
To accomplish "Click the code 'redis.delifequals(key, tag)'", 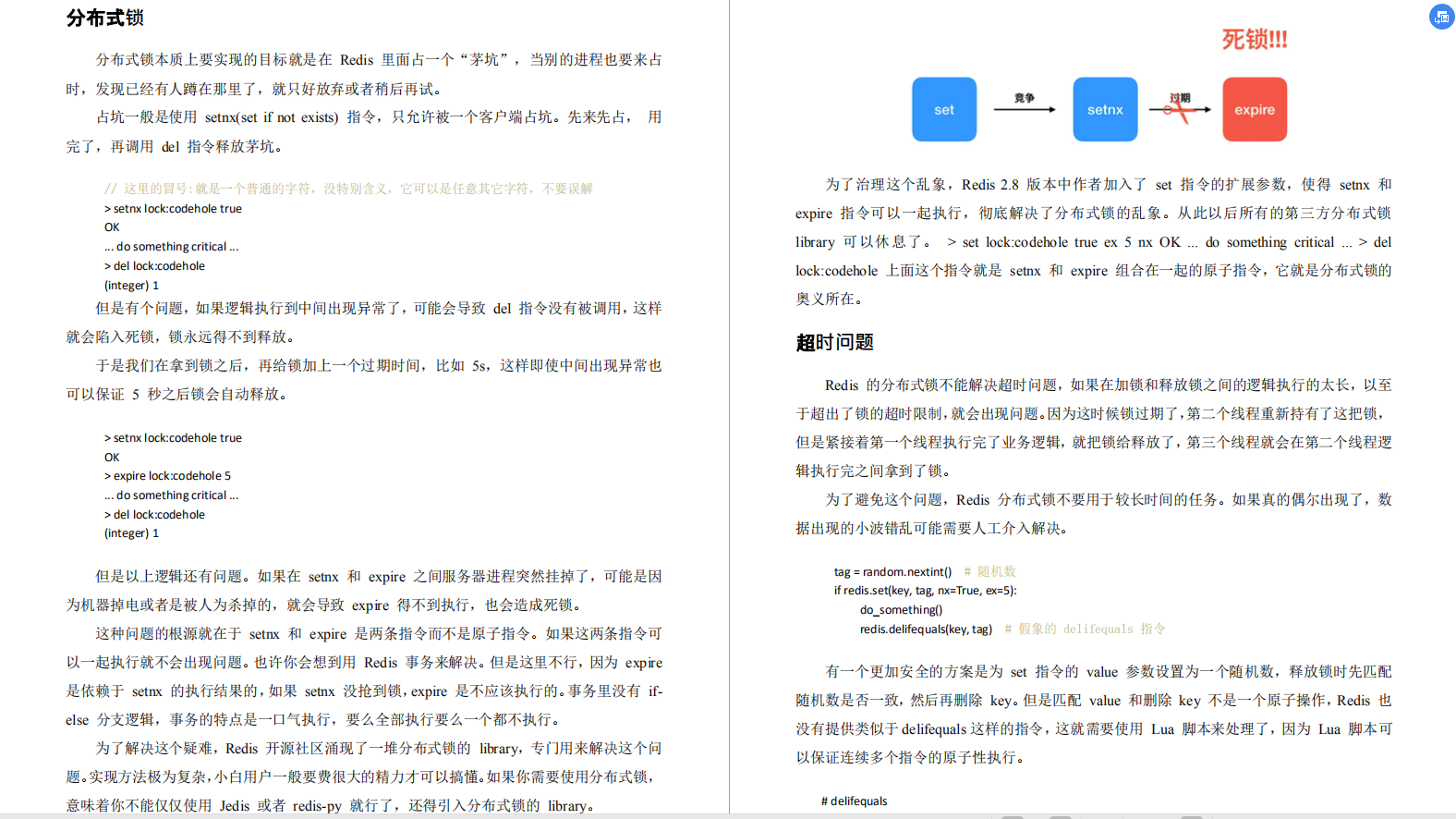I will pos(926,630).
